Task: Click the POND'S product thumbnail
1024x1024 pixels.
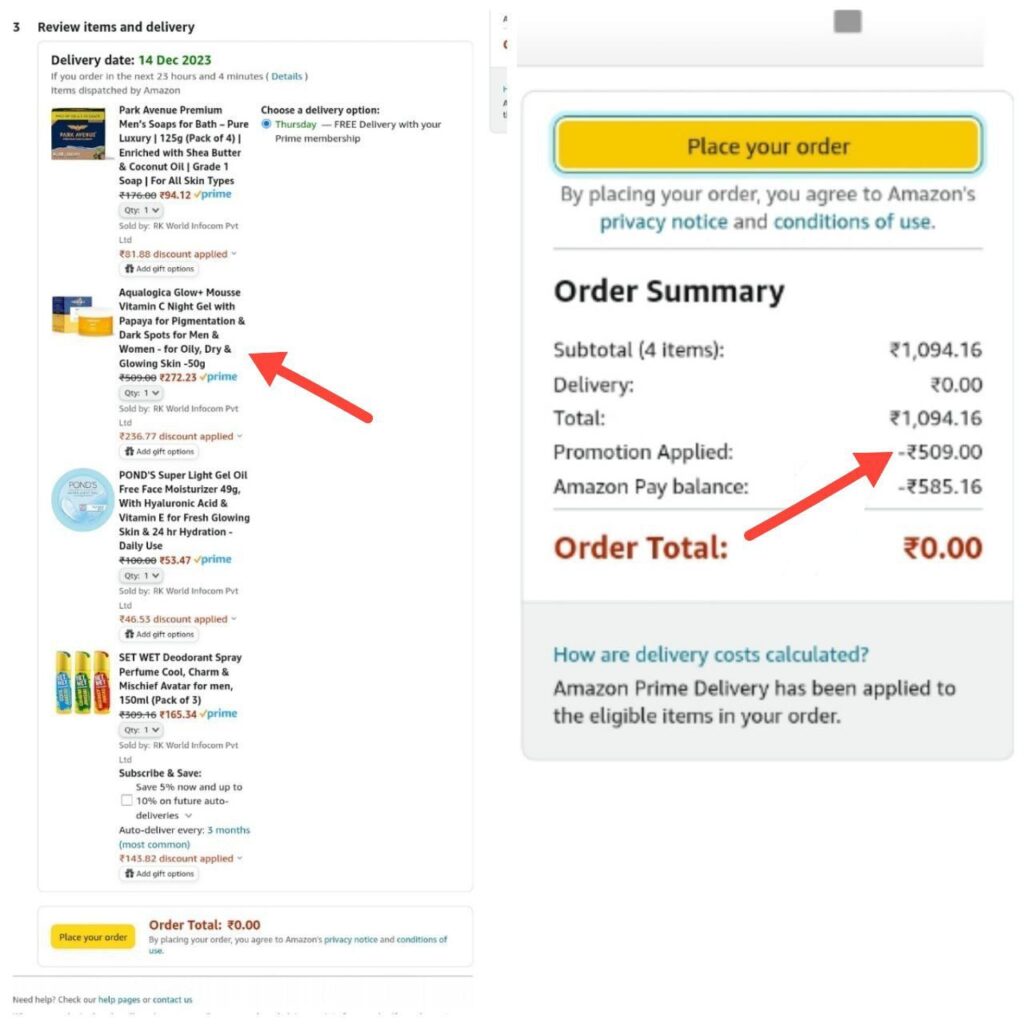Action: [82, 500]
